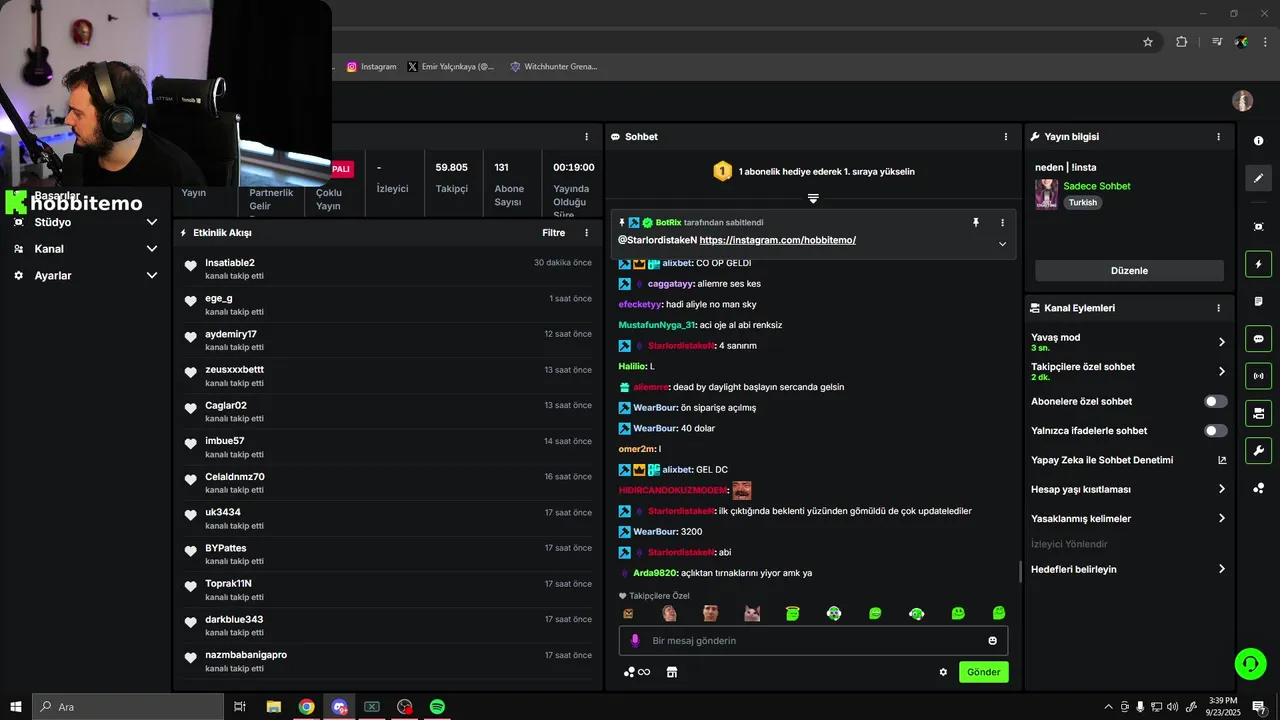Open the shop storefront icon below chat

point(672,672)
